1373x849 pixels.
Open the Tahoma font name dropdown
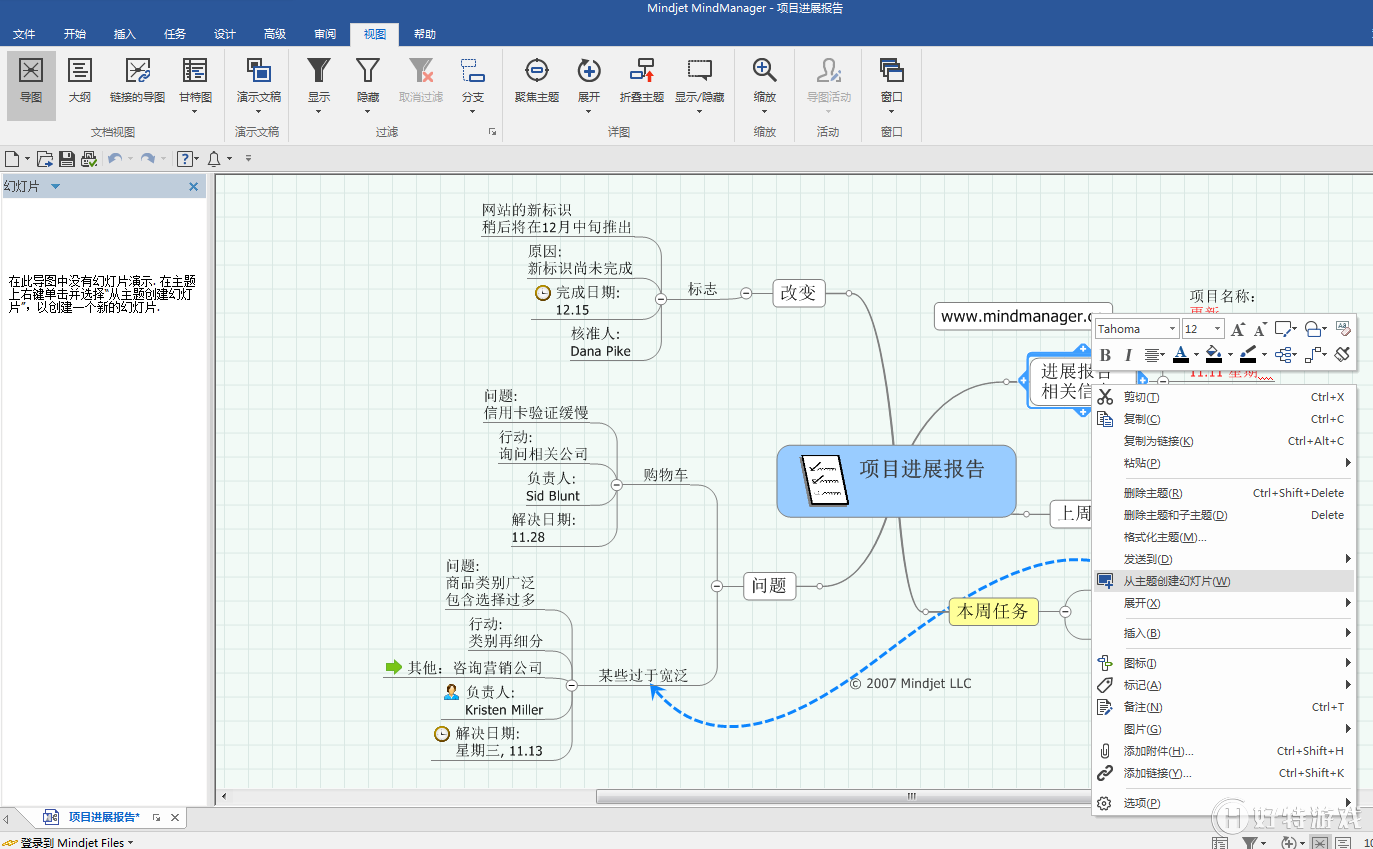1172,329
